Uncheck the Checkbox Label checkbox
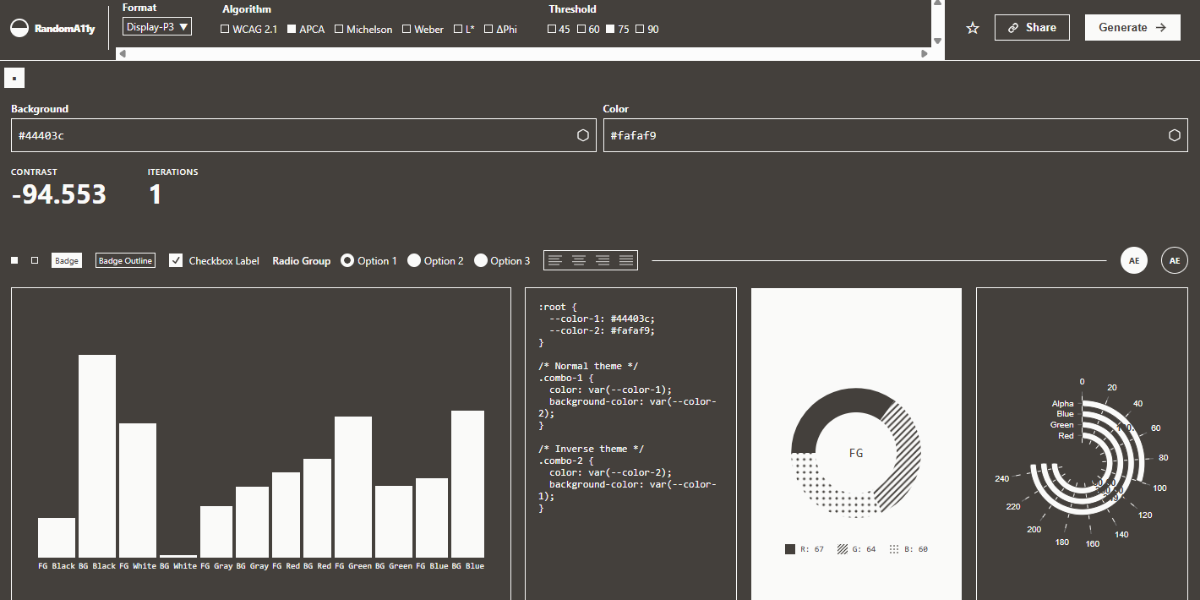The image size is (1200, 600). 176,260
